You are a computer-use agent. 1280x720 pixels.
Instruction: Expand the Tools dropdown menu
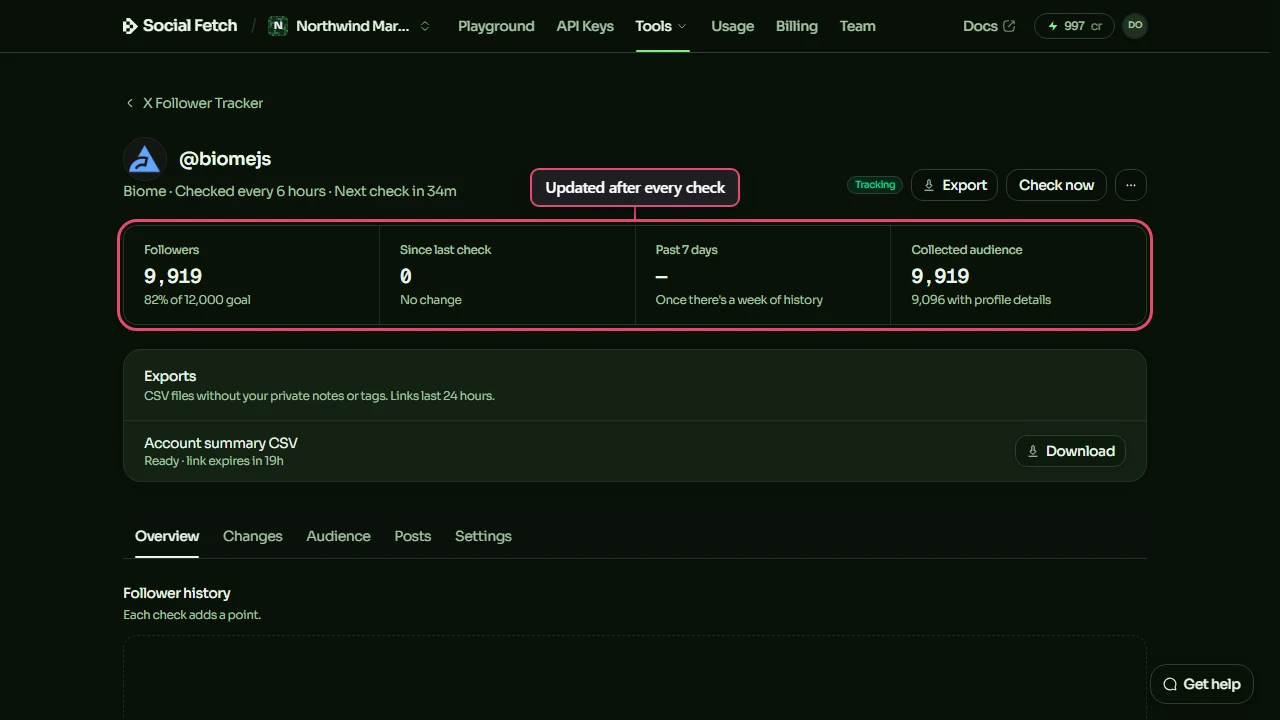point(662,26)
